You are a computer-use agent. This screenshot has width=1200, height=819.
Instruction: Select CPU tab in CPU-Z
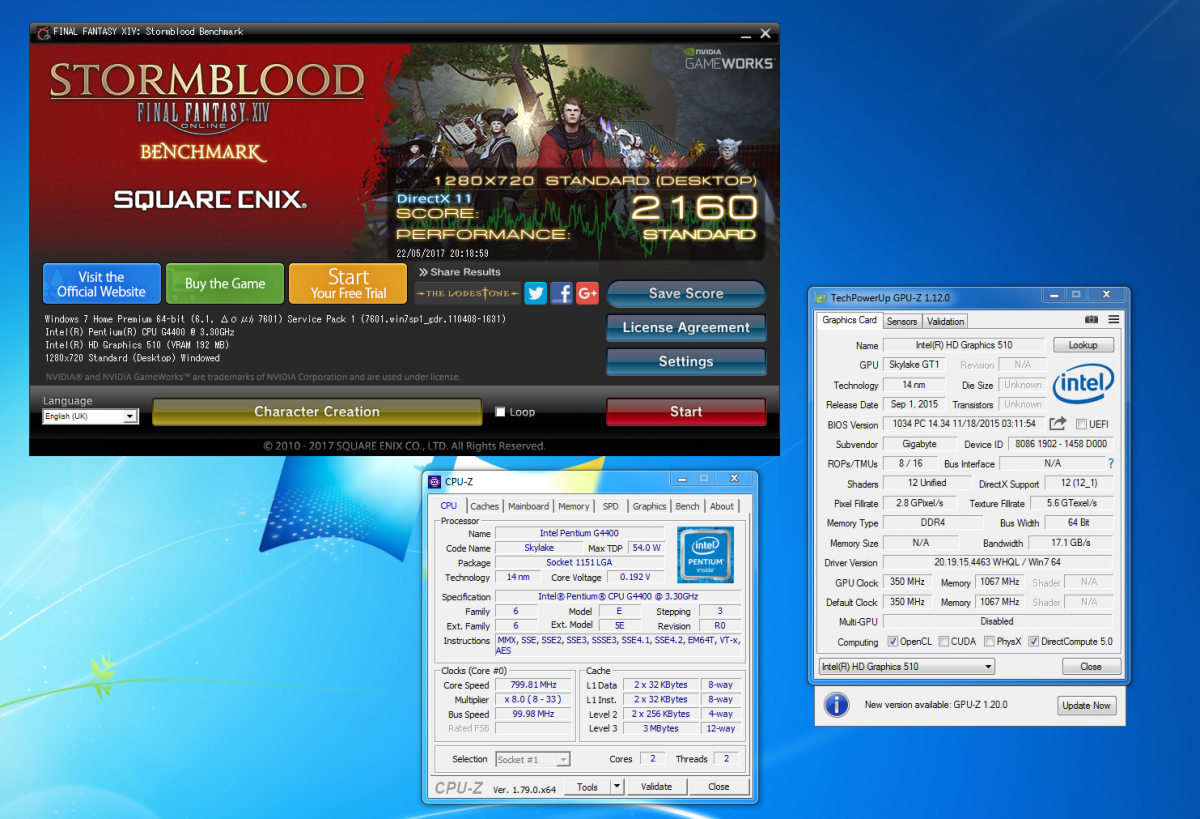click(449, 505)
